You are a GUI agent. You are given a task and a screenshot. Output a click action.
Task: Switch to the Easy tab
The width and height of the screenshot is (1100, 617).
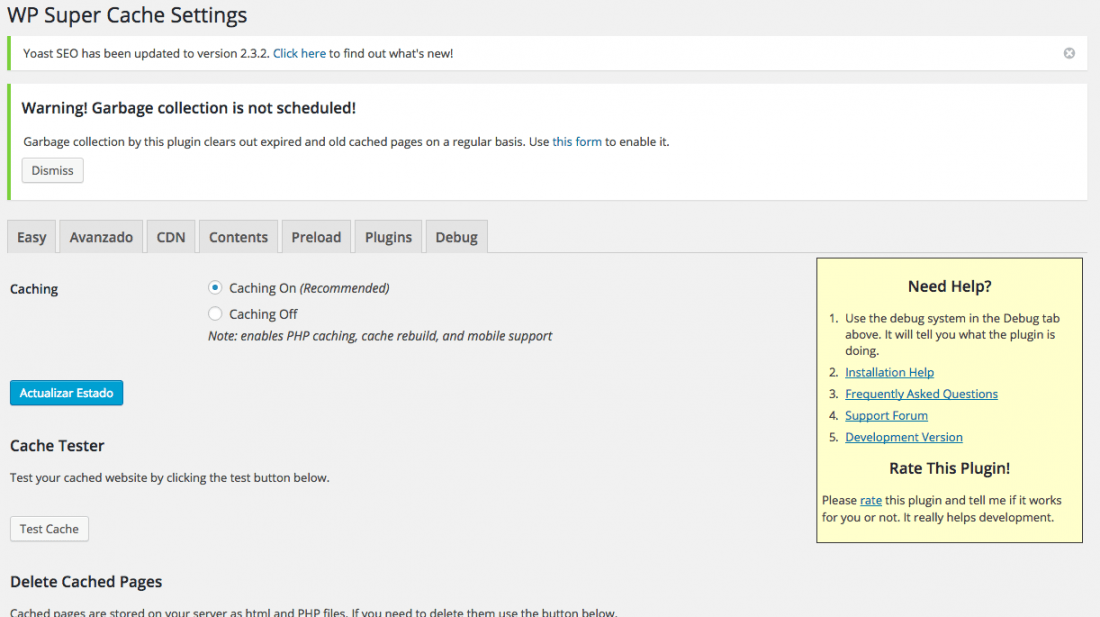pyautogui.click(x=32, y=237)
